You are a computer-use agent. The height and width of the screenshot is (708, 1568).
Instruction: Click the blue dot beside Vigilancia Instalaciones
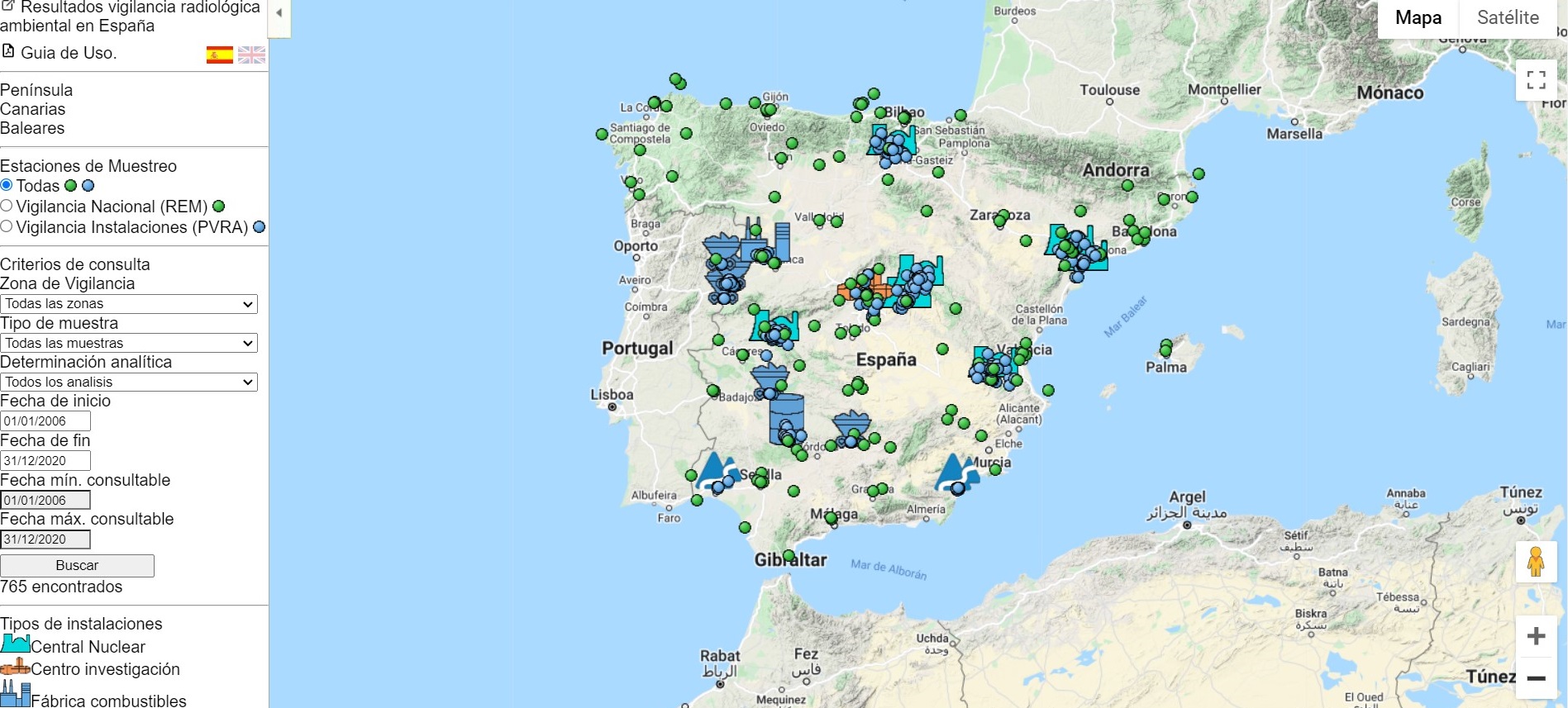[259, 226]
